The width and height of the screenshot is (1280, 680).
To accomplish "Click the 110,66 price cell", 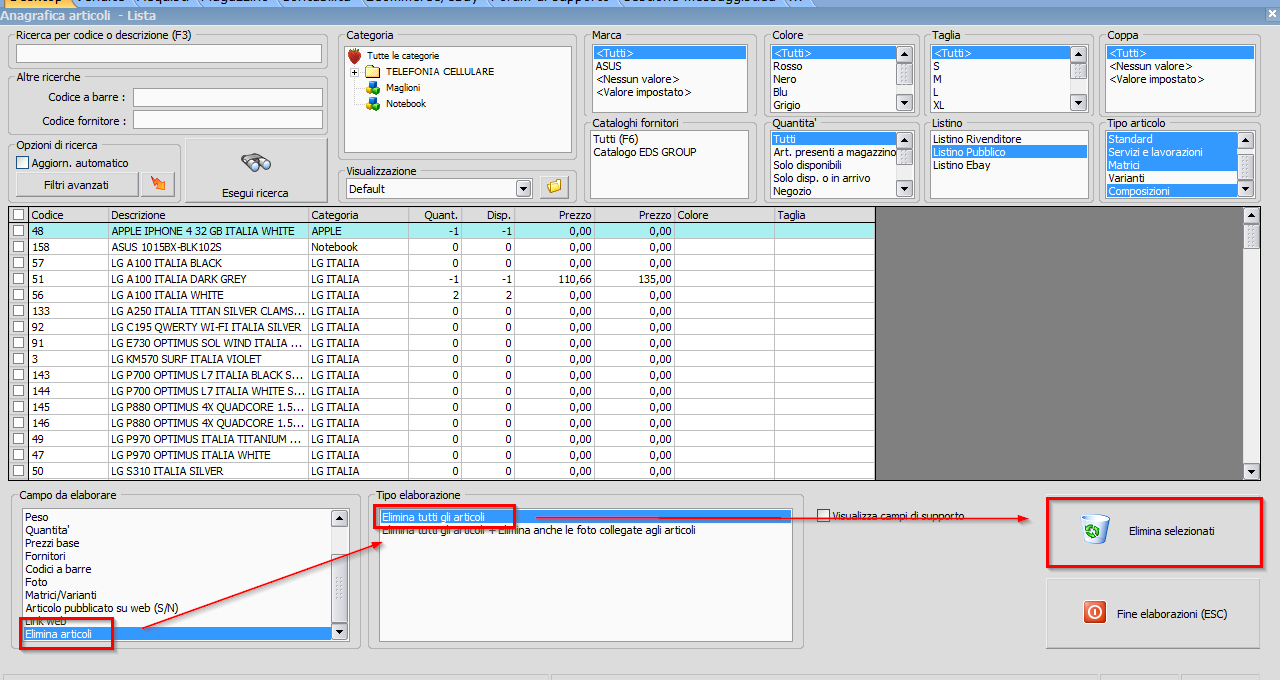I will (554, 279).
